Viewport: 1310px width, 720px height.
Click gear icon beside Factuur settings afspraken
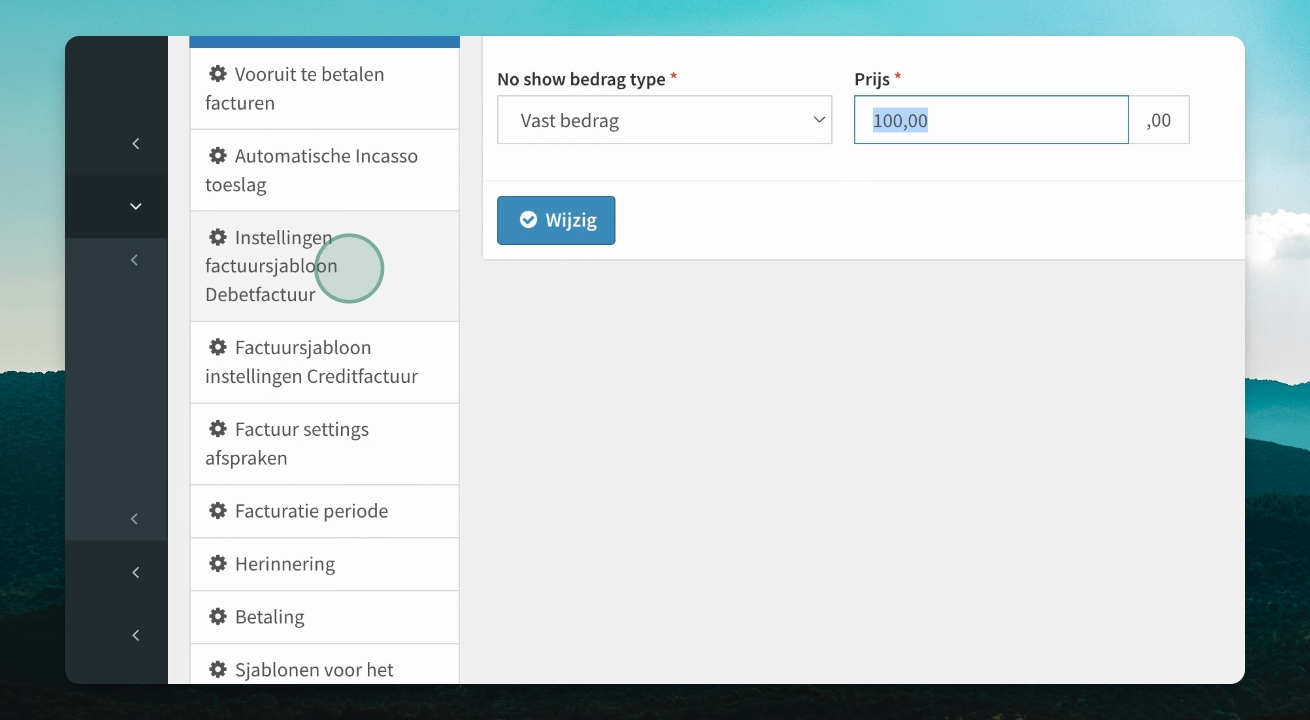point(217,429)
